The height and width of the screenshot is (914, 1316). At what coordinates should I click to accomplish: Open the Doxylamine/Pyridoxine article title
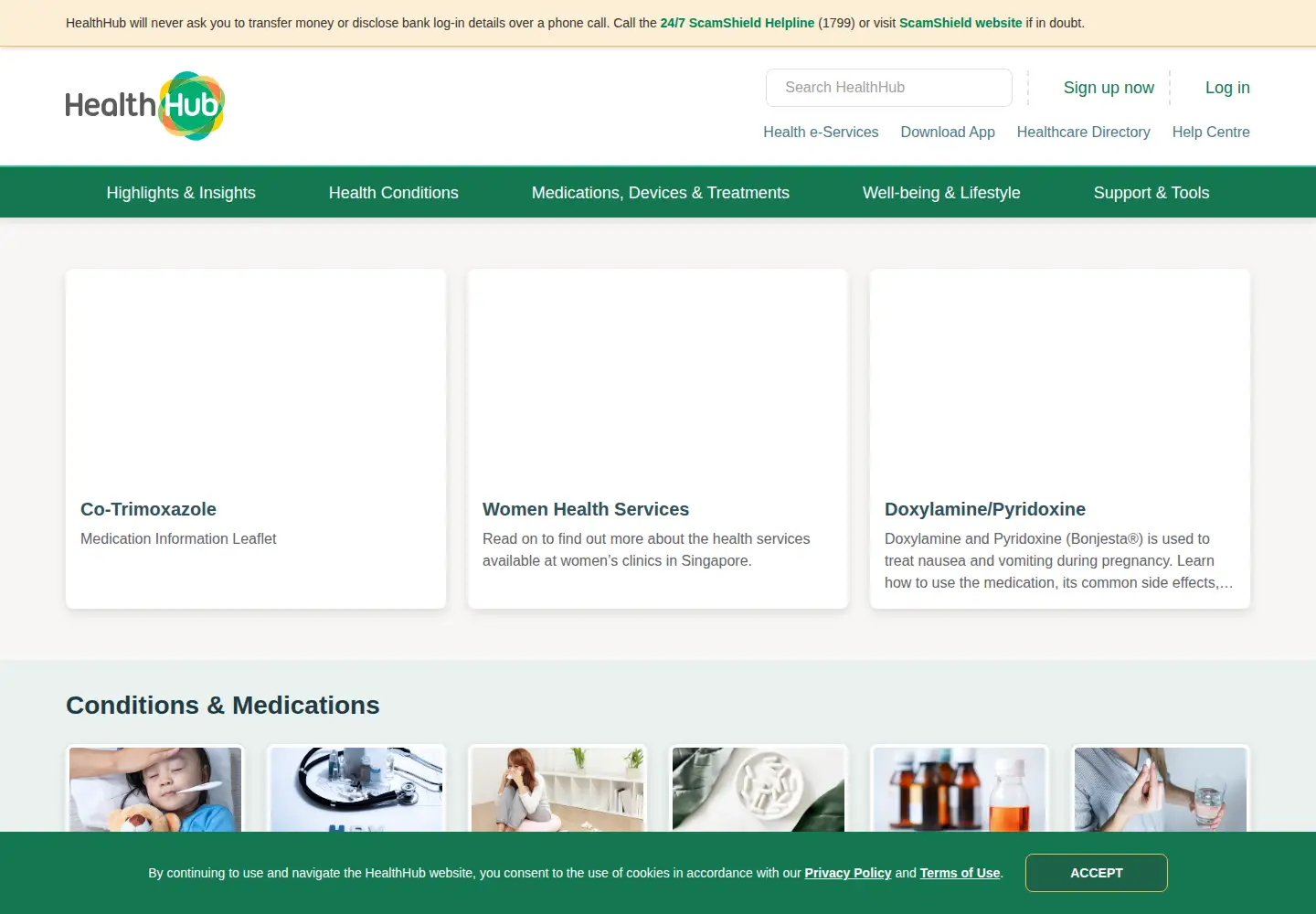[985, 509]
